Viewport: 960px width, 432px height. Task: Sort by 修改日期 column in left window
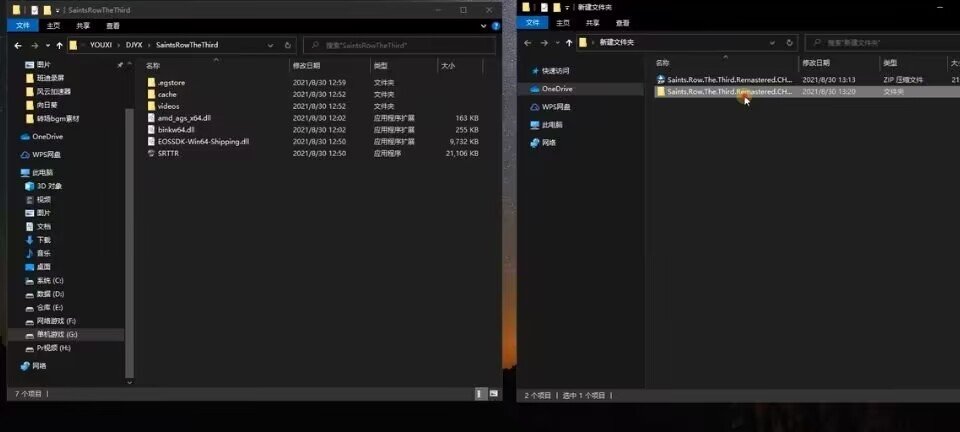[306, 65]
